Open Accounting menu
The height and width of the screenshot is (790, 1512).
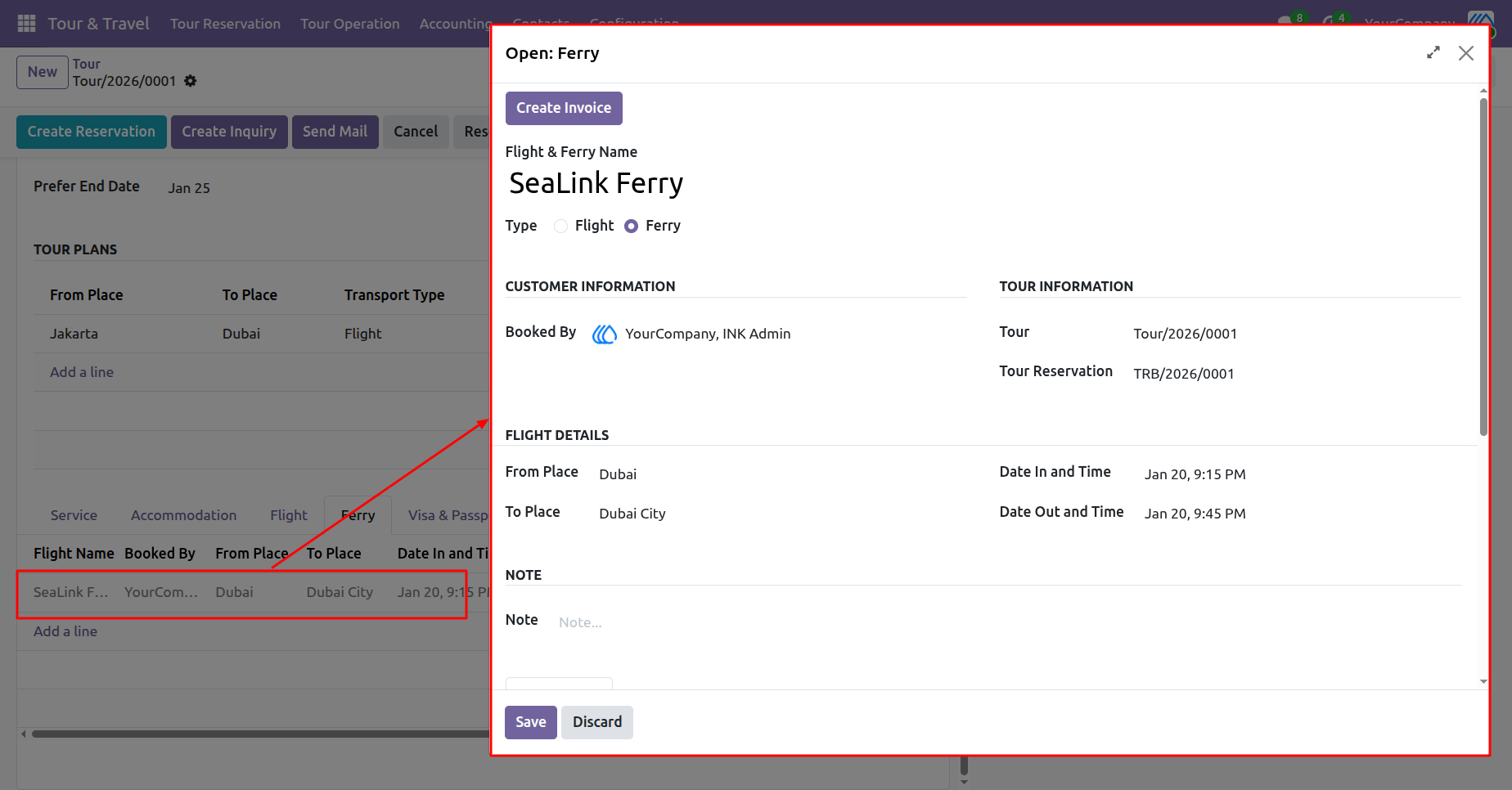pos(455,24)
